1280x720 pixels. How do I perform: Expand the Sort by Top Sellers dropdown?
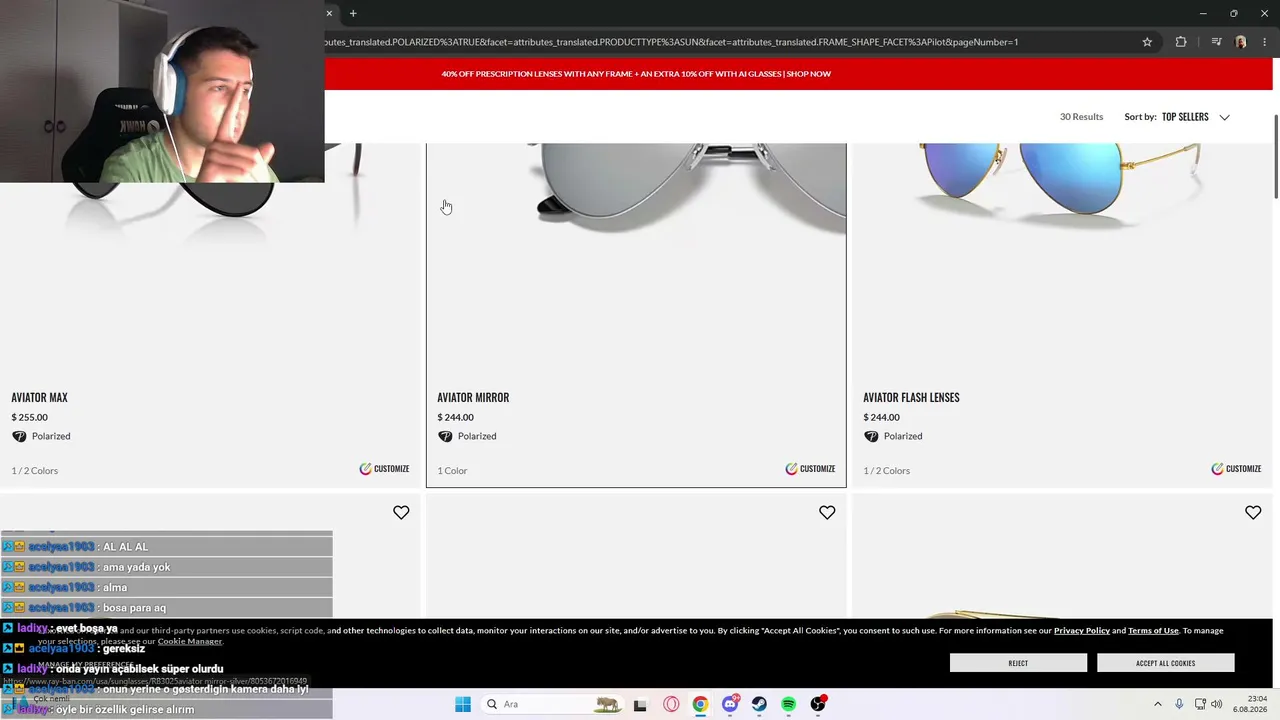coord(1177,117)
